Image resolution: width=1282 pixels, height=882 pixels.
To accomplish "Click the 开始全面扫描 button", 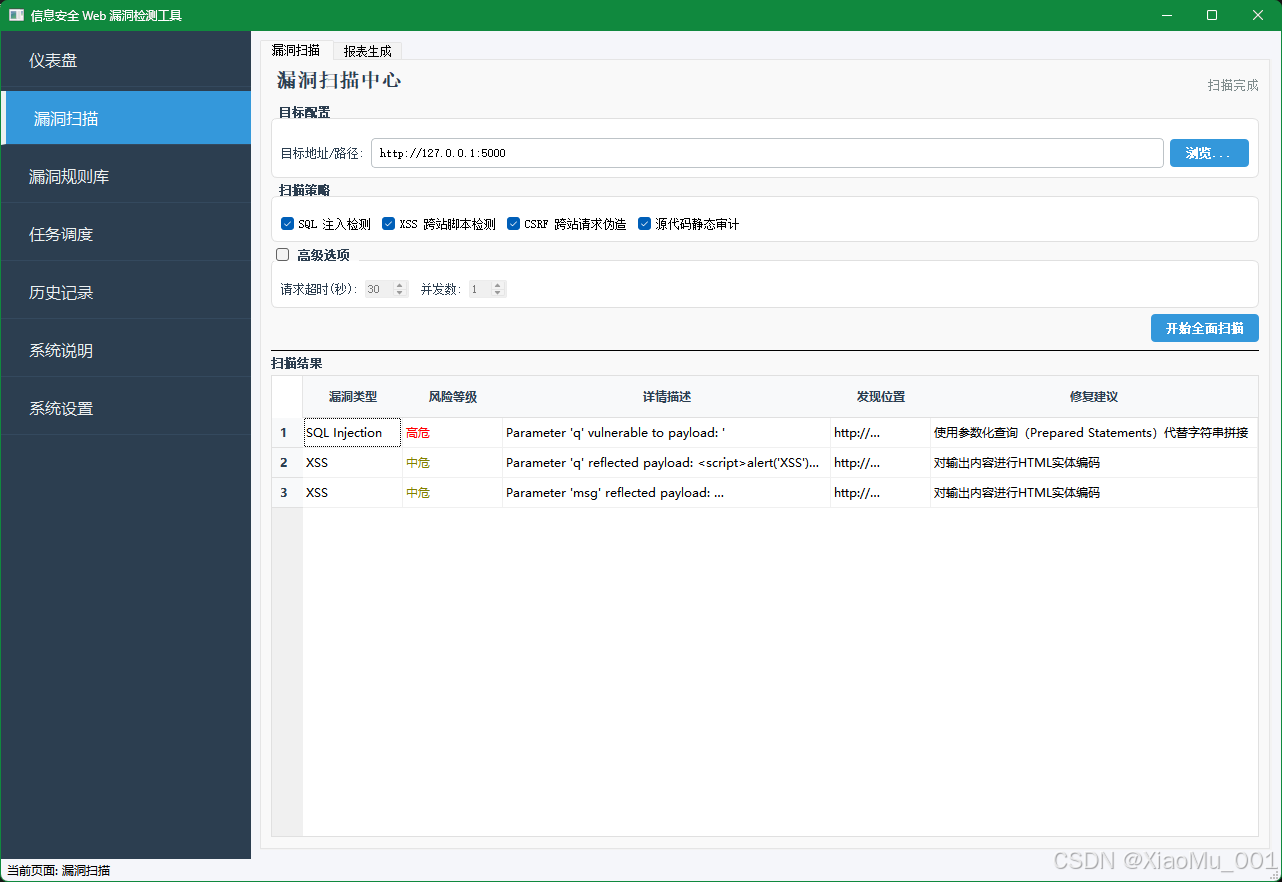I will point(1204,328).
